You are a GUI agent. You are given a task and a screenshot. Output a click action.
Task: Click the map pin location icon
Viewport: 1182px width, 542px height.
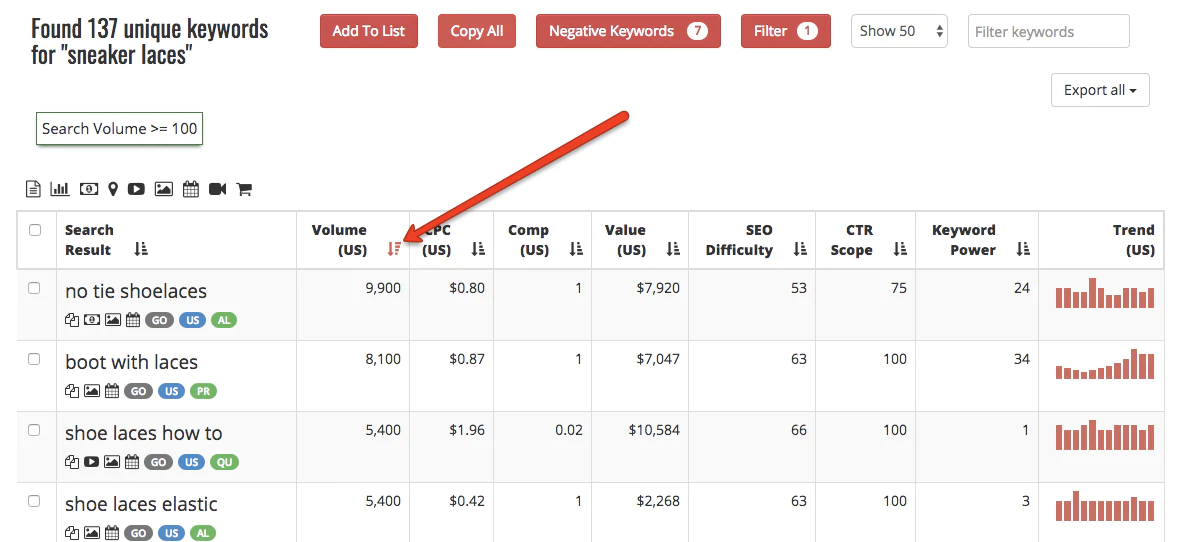coord(113,189)
